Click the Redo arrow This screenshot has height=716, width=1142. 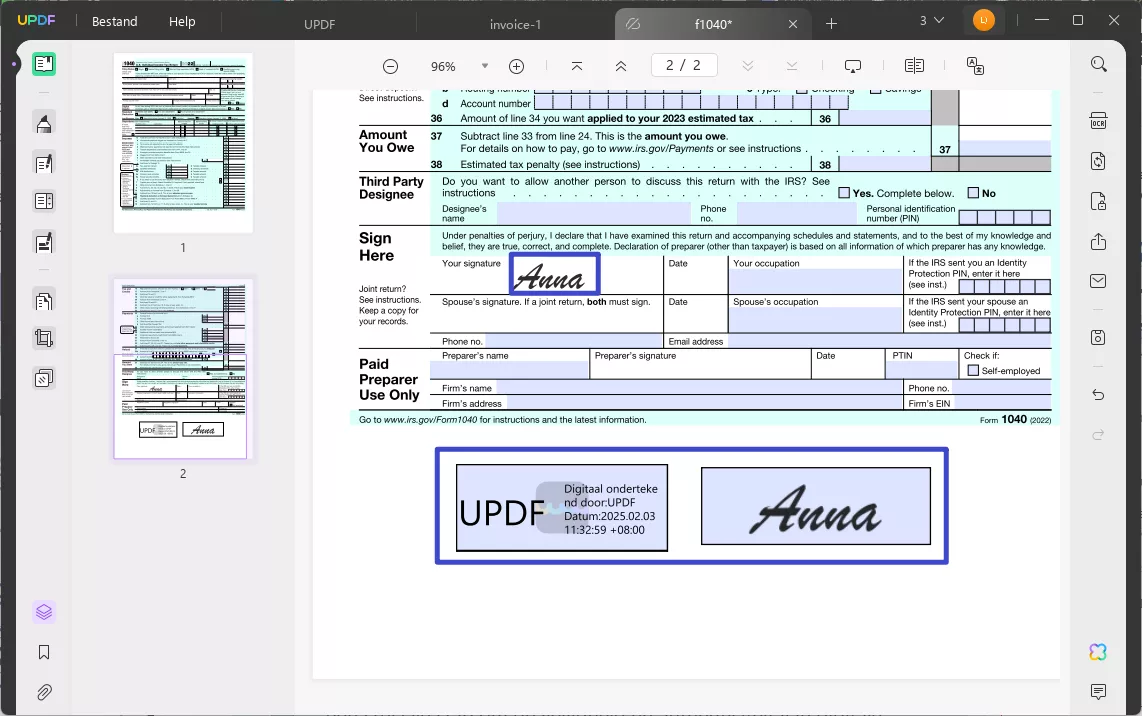tap(1098, 435)
